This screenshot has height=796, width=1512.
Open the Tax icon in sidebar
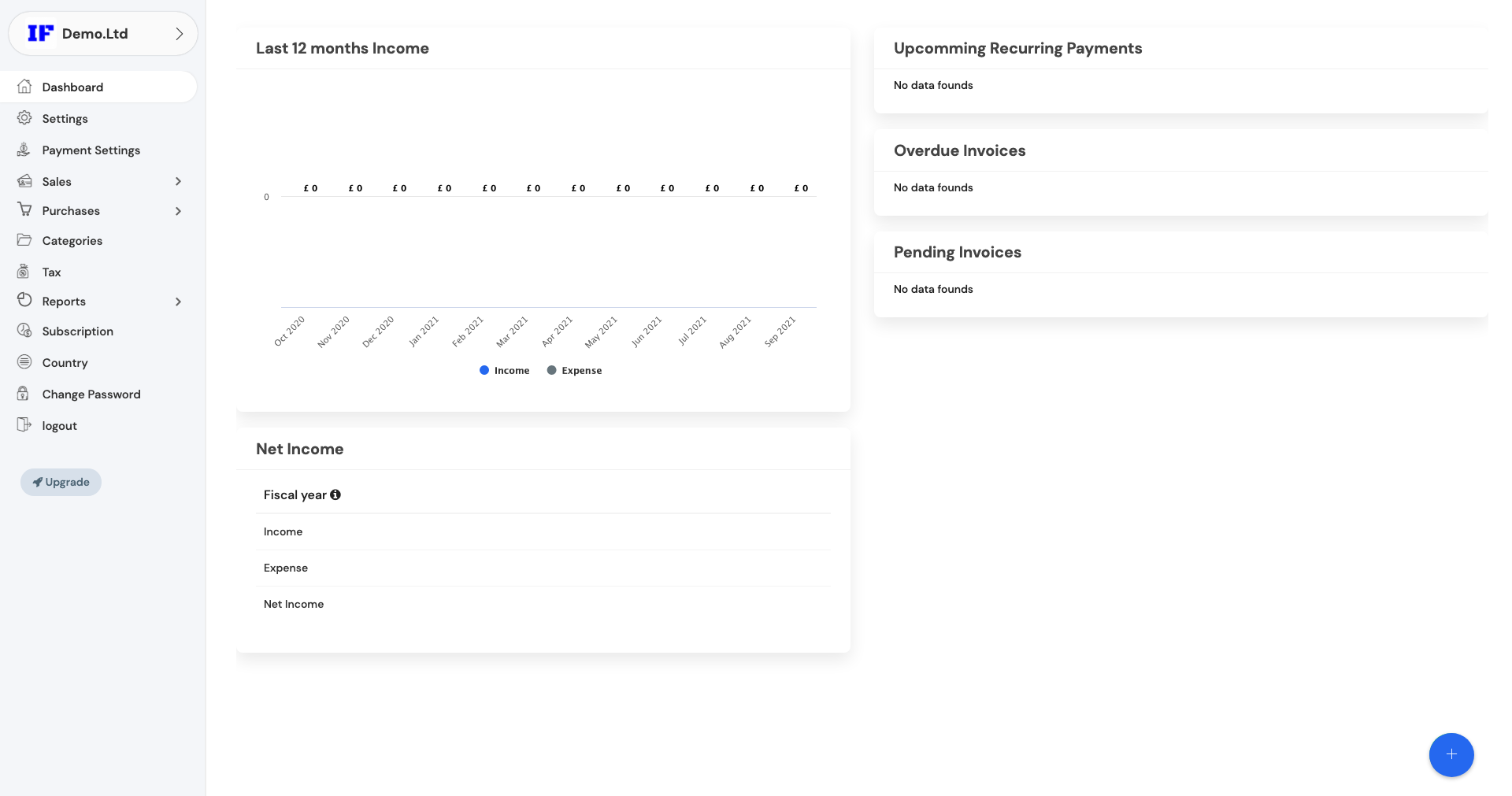coord(25,271)
